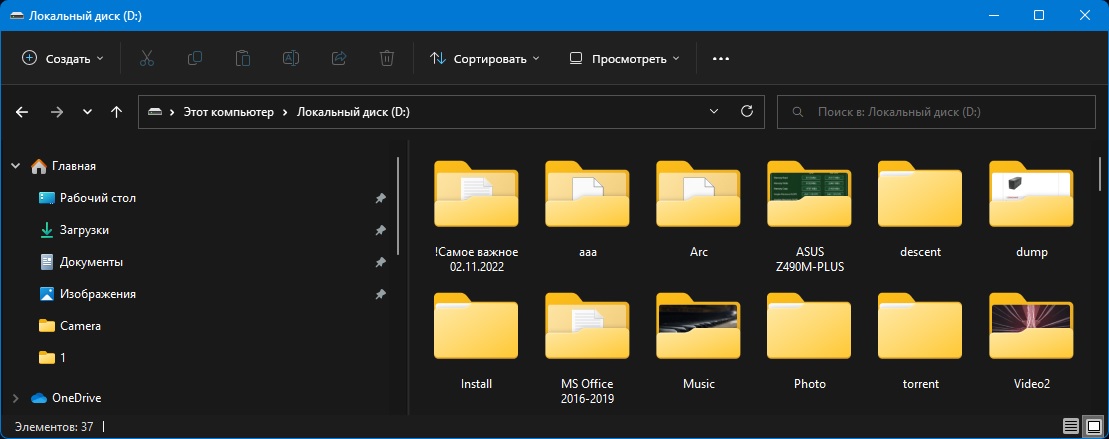1109x439 pixels.
Task: Open Camera folder in the sidebar
Action: pyautogui.click(x=80, y=326)
